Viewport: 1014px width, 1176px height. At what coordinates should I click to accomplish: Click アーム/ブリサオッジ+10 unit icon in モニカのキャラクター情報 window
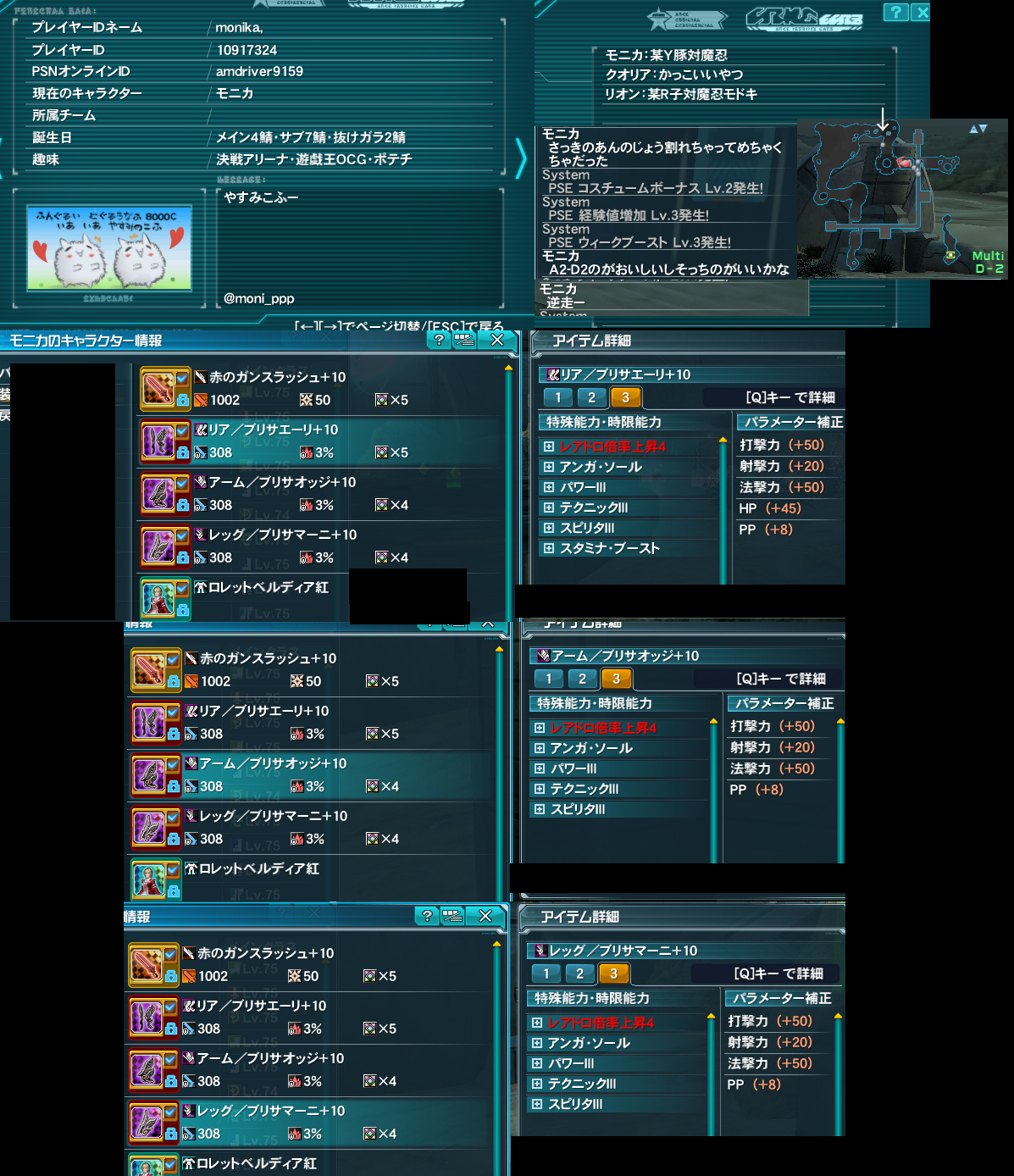158,493
